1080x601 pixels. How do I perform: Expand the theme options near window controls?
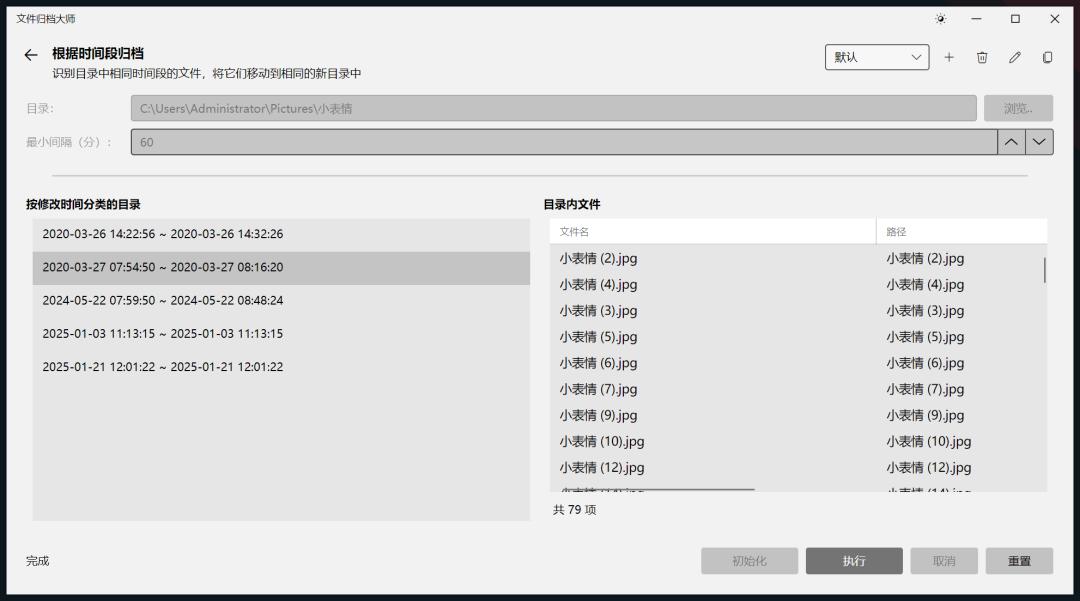(940, 18)
